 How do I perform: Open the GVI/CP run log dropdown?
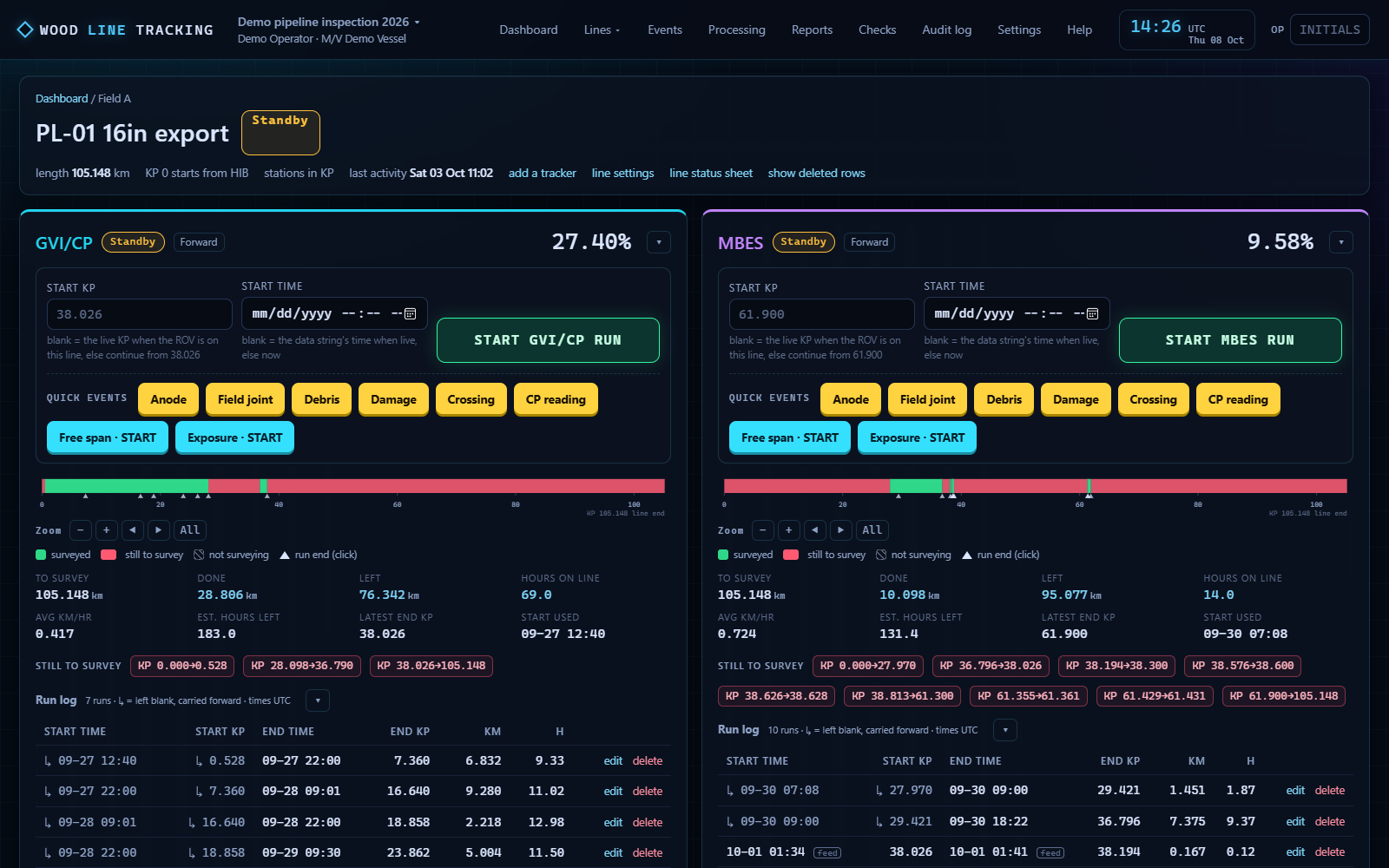pyautogui.click(x=318, y=700)
